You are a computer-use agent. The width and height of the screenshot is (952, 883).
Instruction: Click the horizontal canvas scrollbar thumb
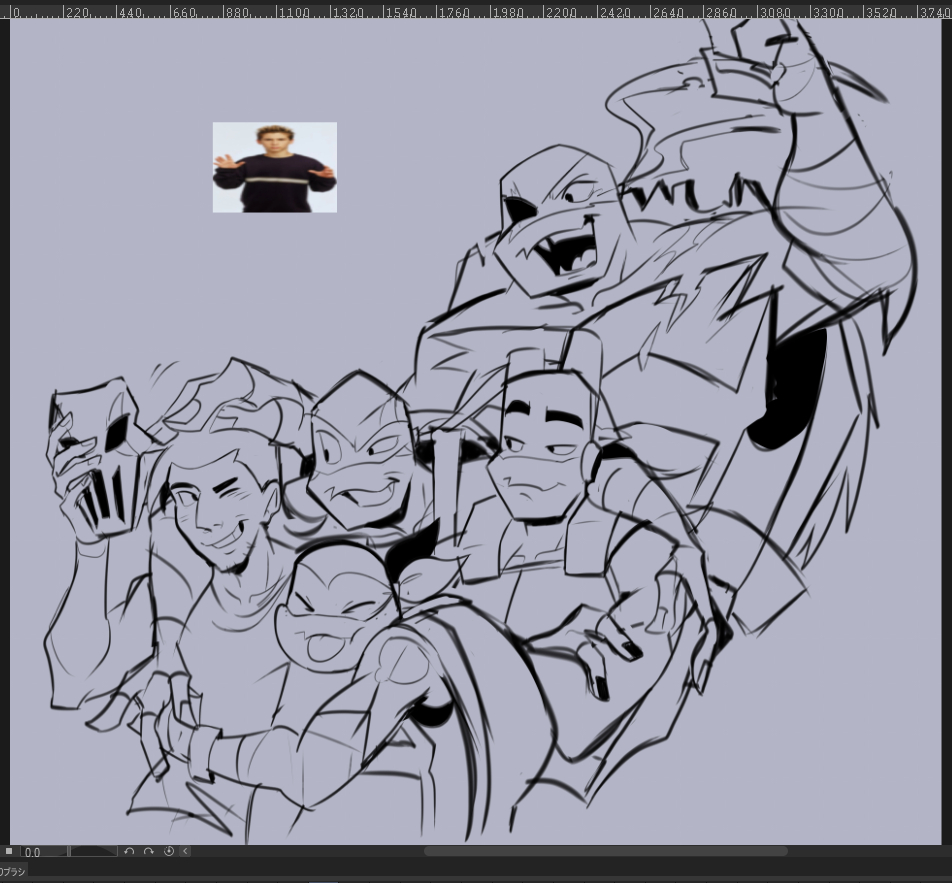[605, 851]
